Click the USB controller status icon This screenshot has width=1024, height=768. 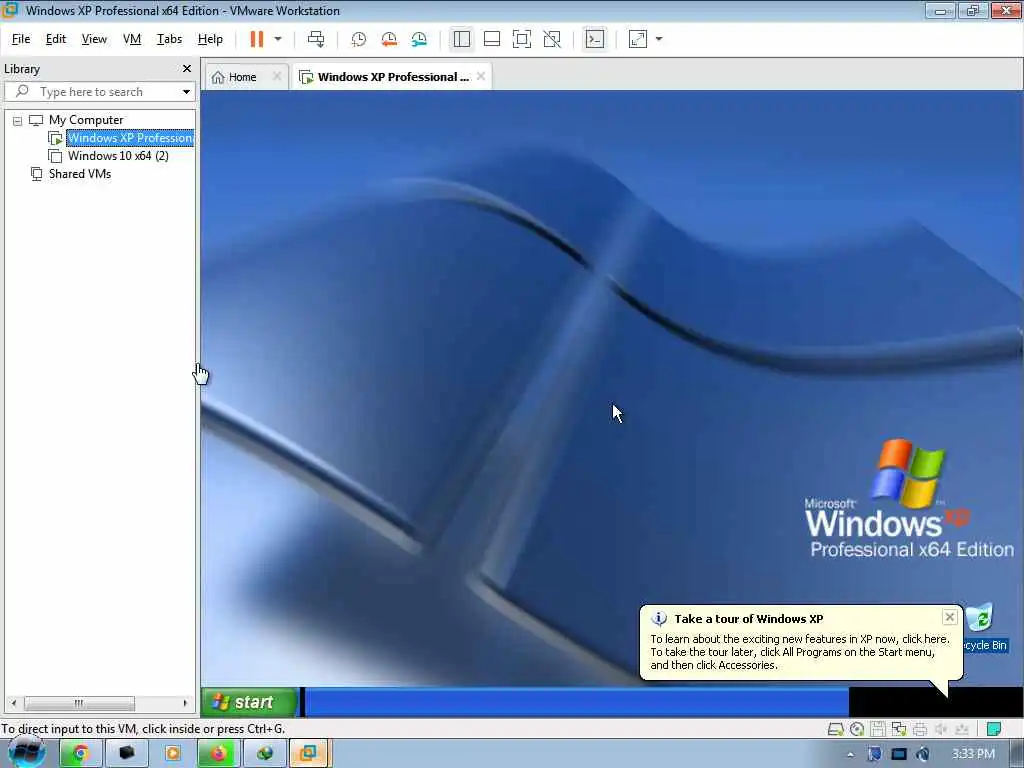pyautogui.click(x=961, y=729)
